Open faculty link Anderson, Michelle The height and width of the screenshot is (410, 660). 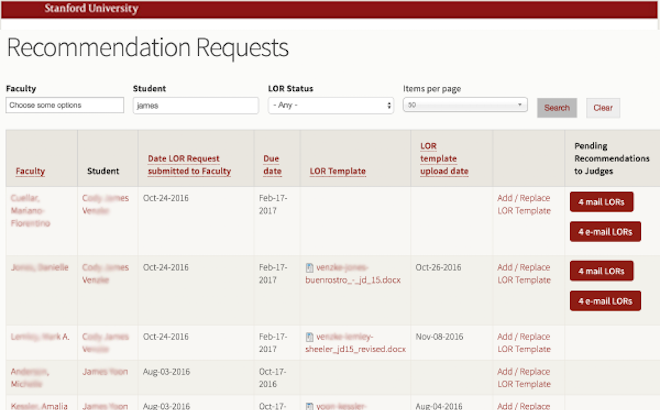tap(30, 378)
